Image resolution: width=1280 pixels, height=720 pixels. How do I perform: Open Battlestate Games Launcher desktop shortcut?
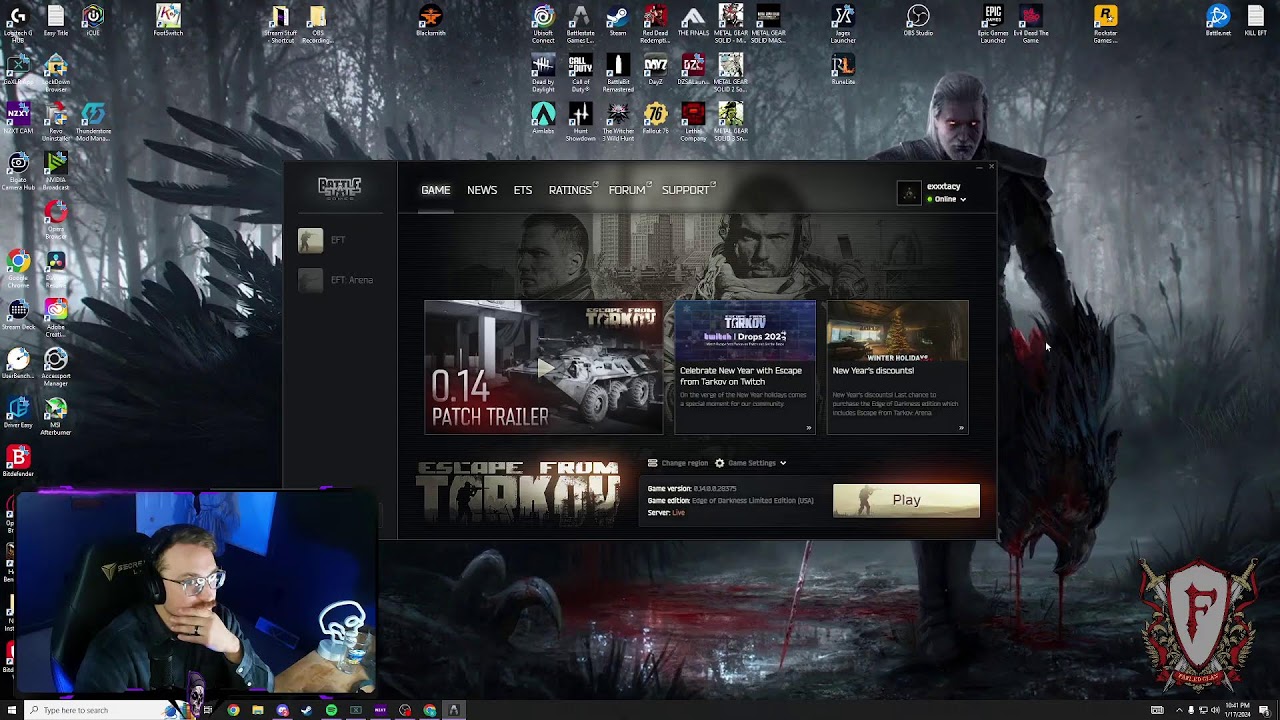pyautogui.click(x=580, y=24)
